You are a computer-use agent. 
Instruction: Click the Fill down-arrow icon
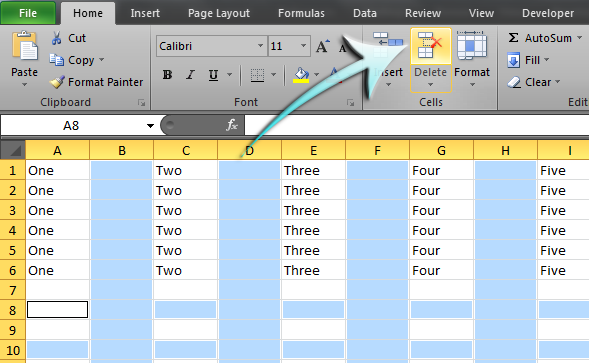513,60
